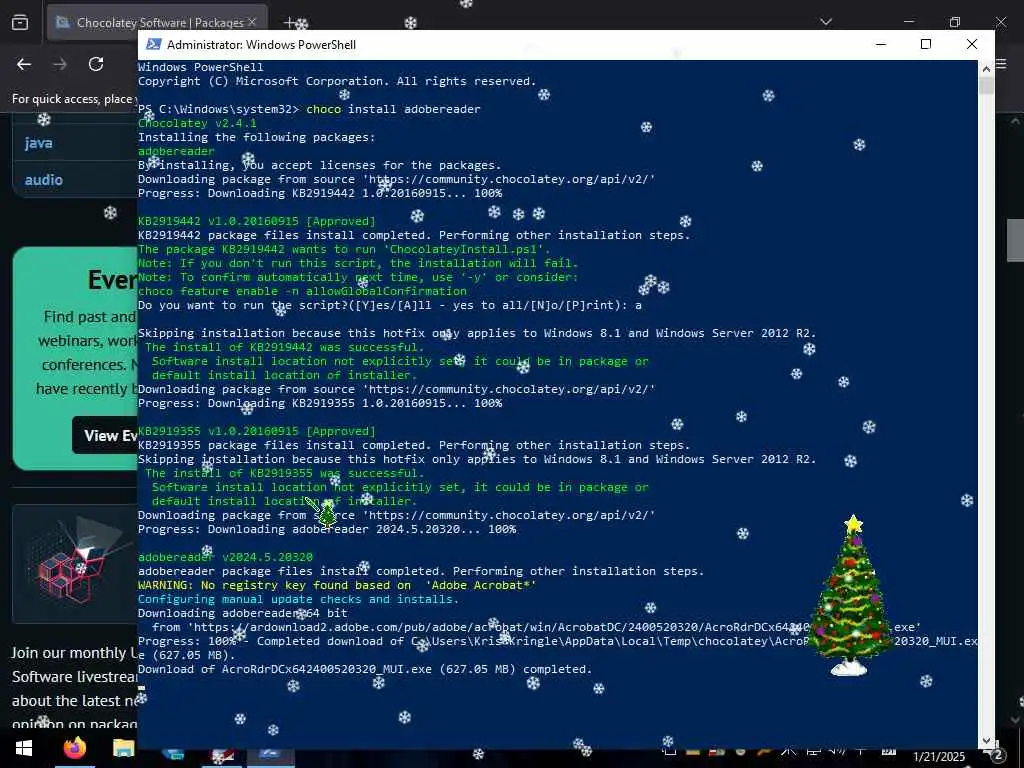Click 'WARNING: No registry key found' line

337,585
